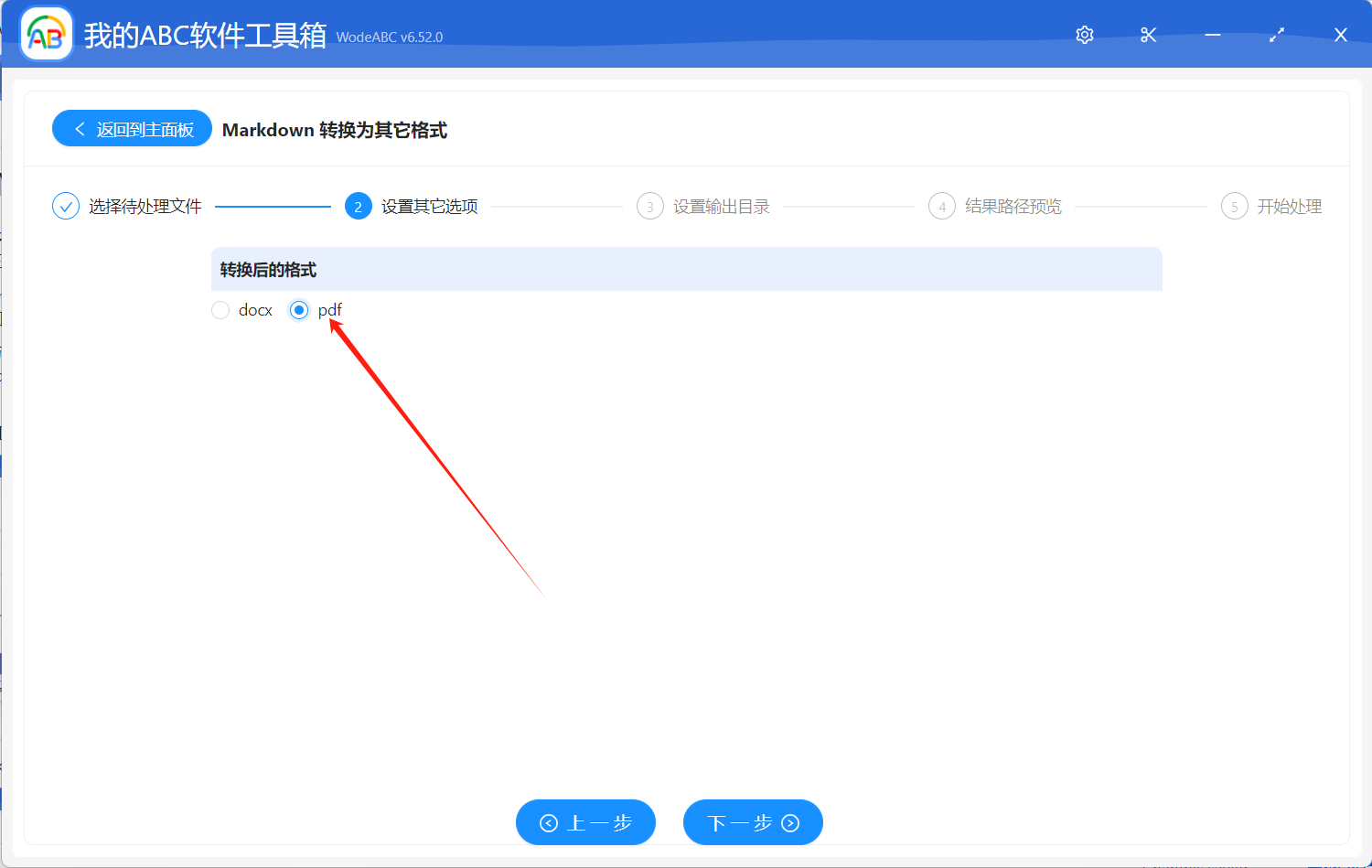This screenshot has height=868, width=1372.
Task: Select the pdf radio button
Action: click(299, 310)
